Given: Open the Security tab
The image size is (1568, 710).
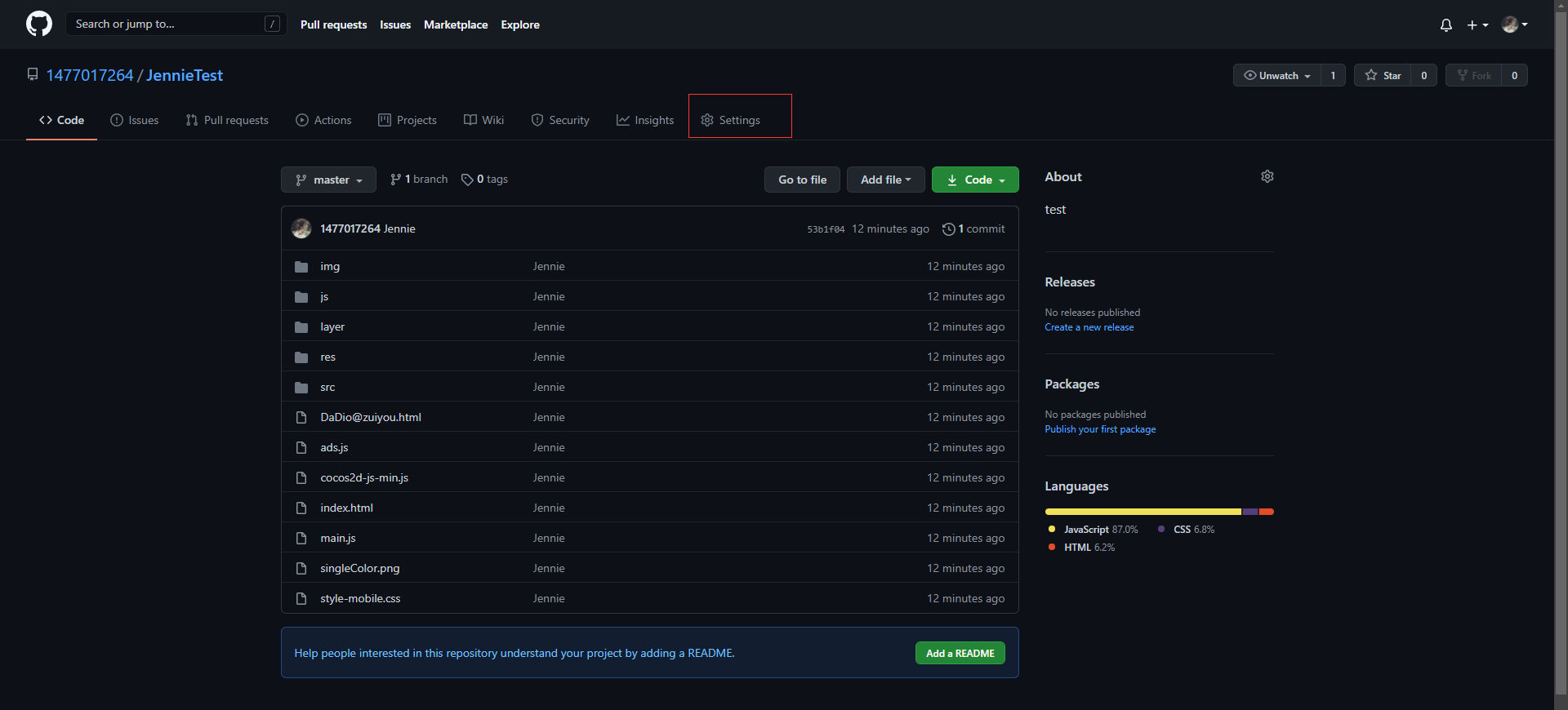Looking at the screenshot, I should pyautogui.click(x=560, y=120).
